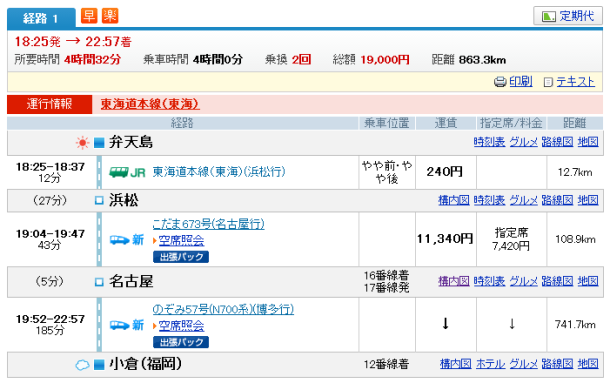The image size is (610, 383).
Task: Click 指定席 7,420円 charge cell
Action: click(511, 239)
